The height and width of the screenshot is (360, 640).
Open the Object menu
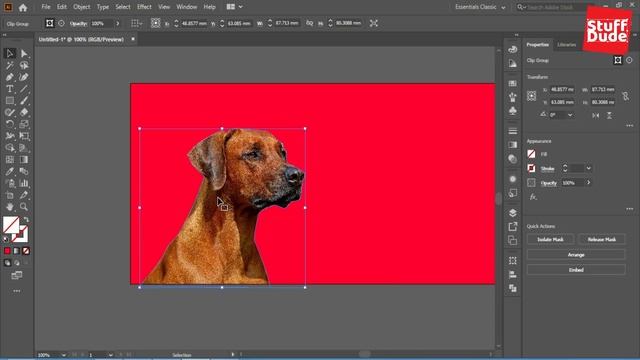click(82, 7)
